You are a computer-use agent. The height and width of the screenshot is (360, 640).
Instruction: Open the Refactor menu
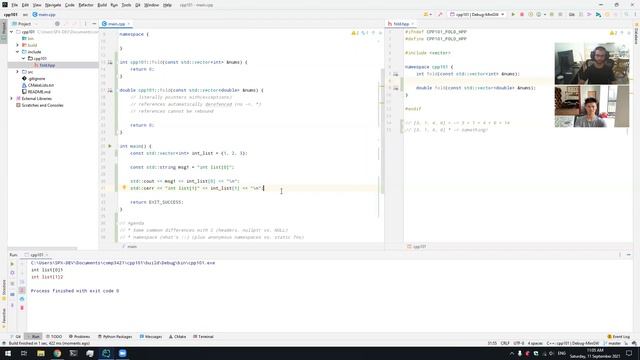point(86,5)
